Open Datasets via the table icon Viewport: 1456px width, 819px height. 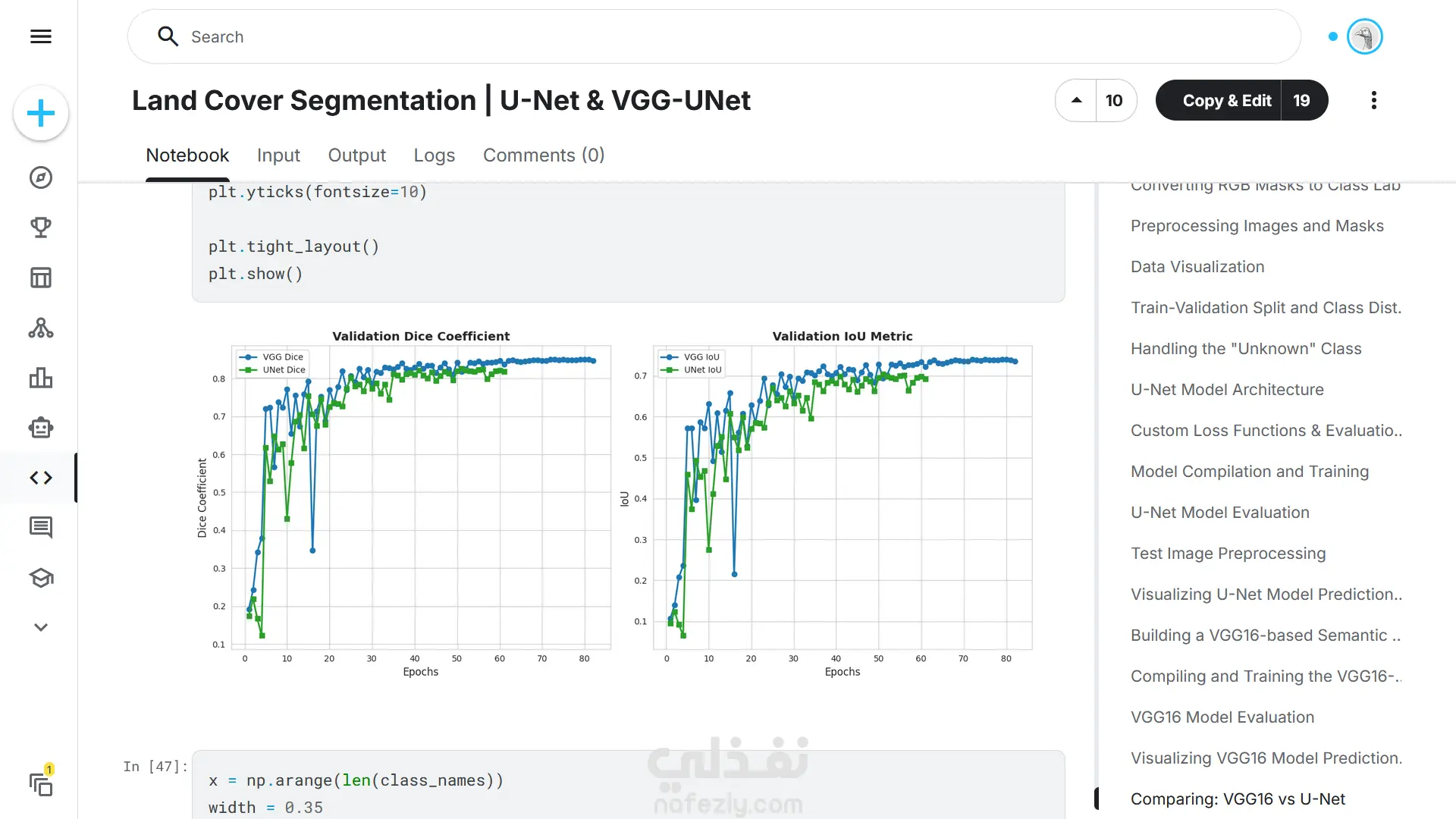(41, 278)
